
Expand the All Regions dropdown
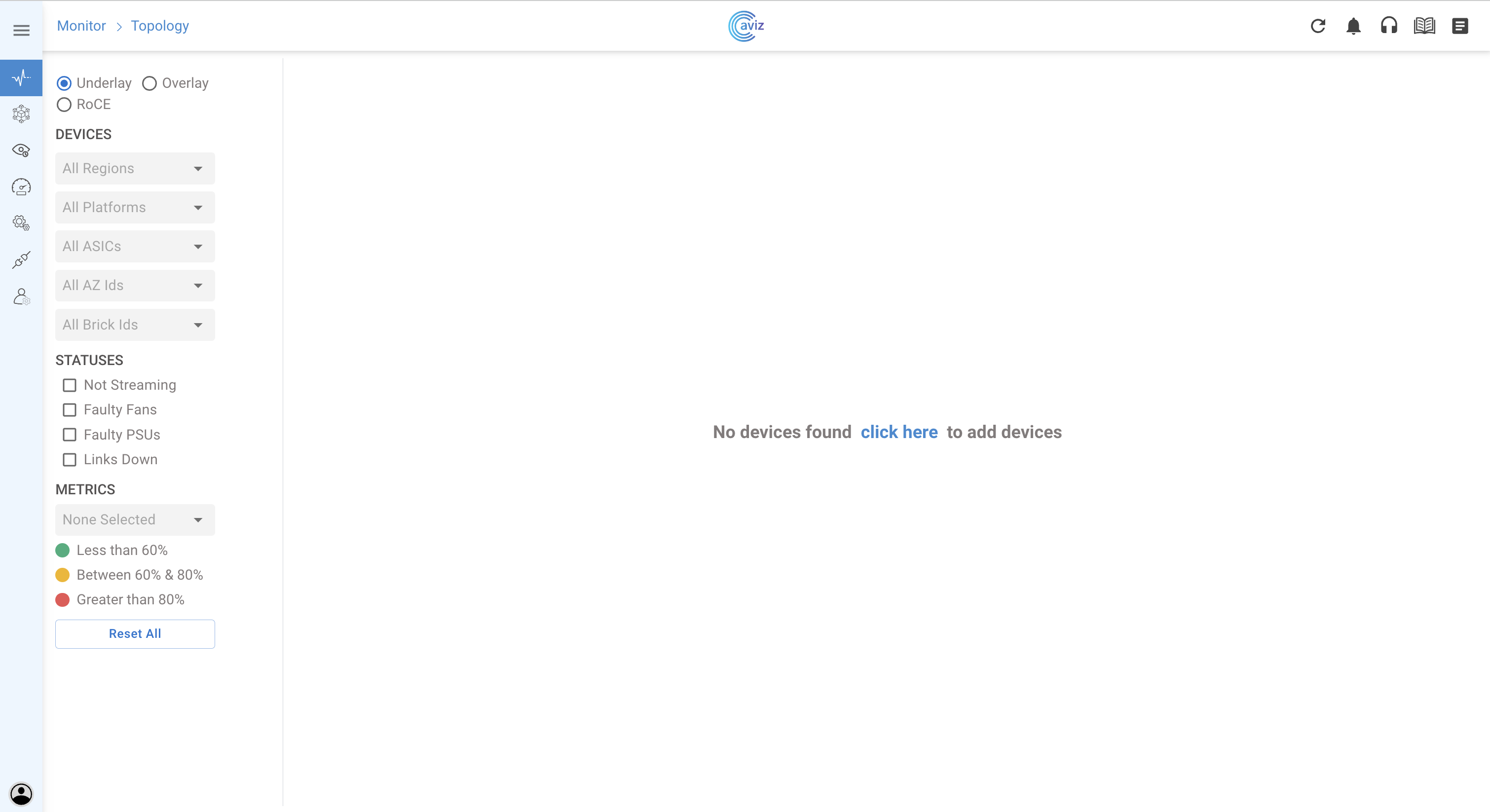pos(135,168)
